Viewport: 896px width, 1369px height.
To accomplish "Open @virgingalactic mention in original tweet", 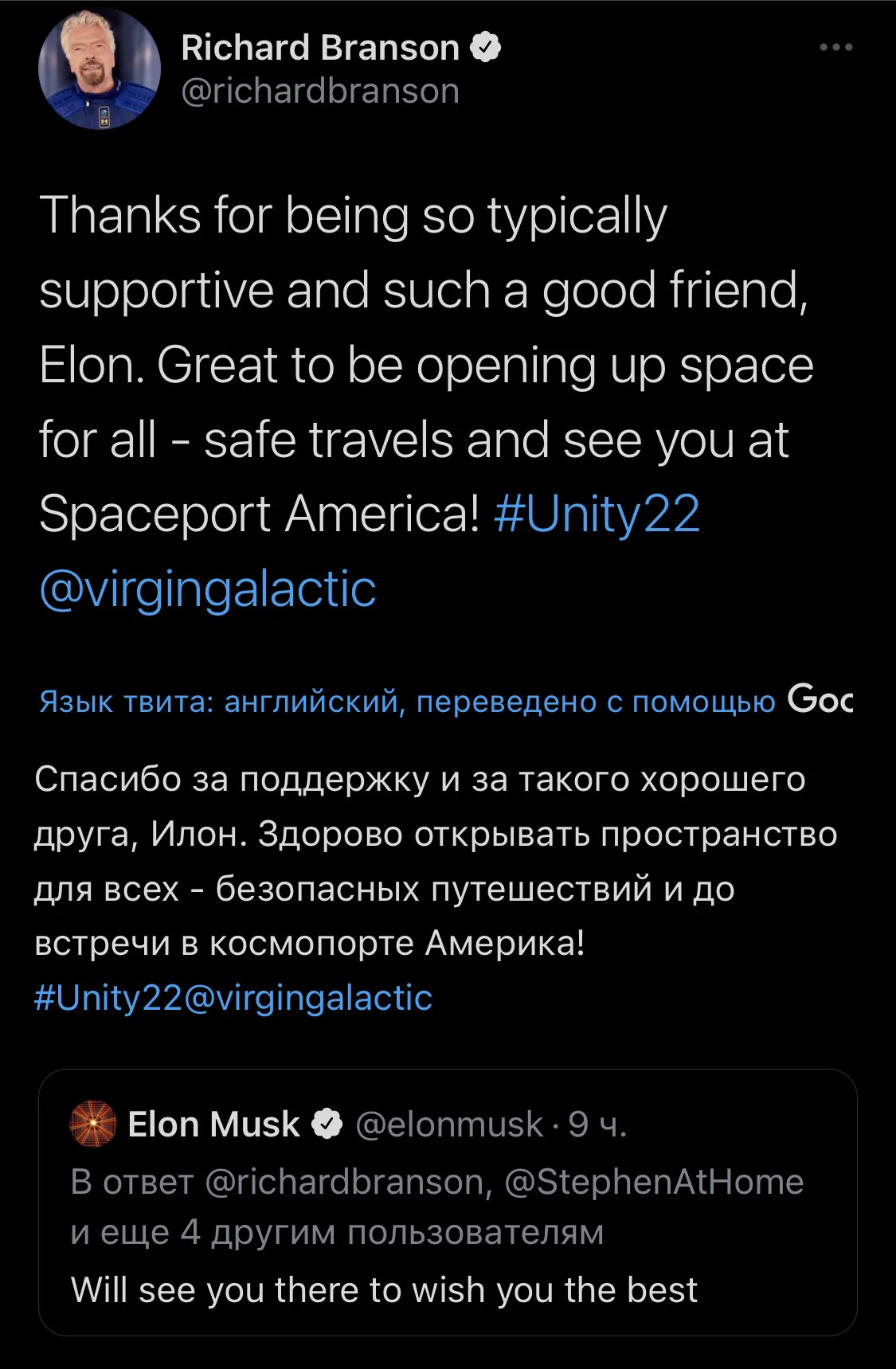I will pyautogui.click(x=207, y=589).
